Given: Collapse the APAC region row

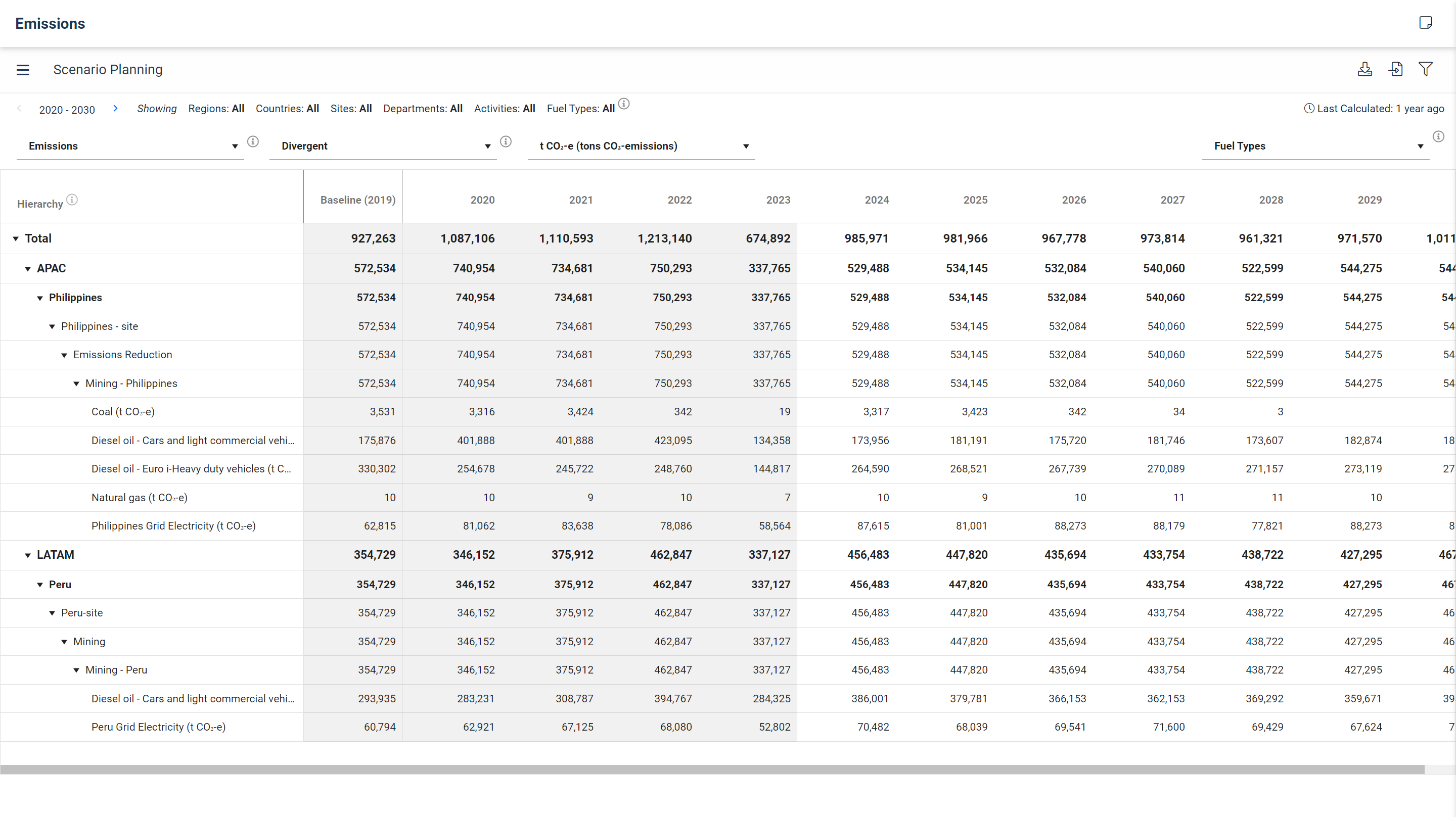Looking at the screenshot, I should coord(27,268).
